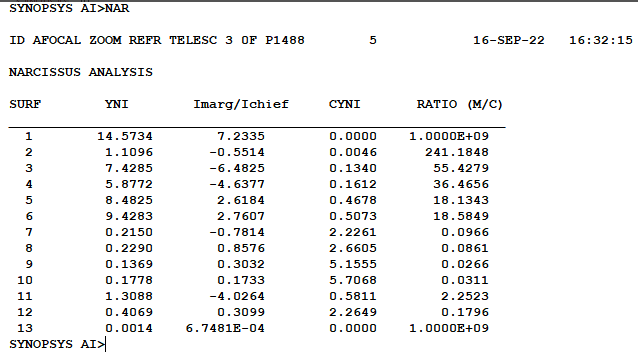Select the ratio value 241.1848
The height and width of the screenshot is (360, 638).
pyautogui.click(x=457, y=152)
